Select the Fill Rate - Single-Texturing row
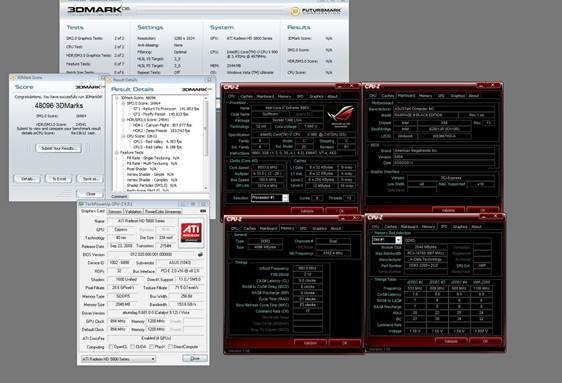The width and height of the screenshot is (562, 383). click(153, 158)
